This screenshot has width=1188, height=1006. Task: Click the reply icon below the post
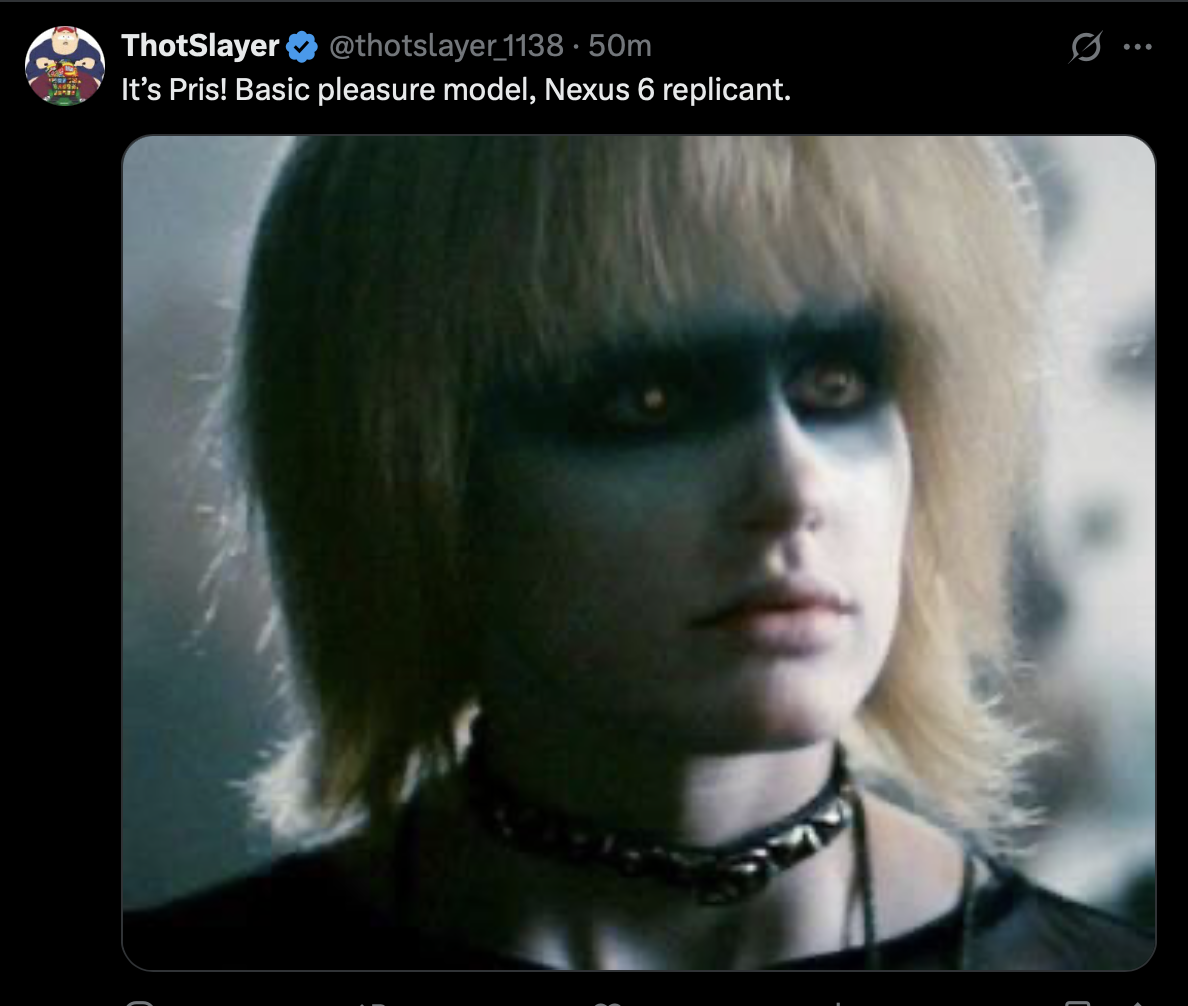click(x=139, y=1003)
